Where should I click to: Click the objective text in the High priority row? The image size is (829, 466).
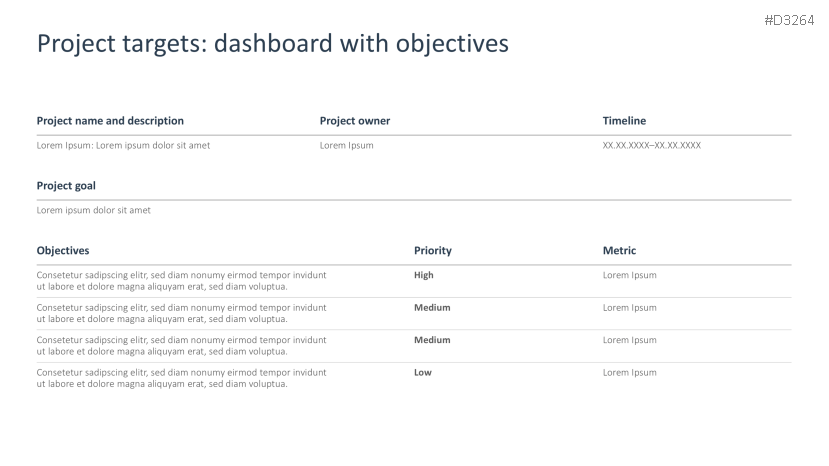coord(181,280)
